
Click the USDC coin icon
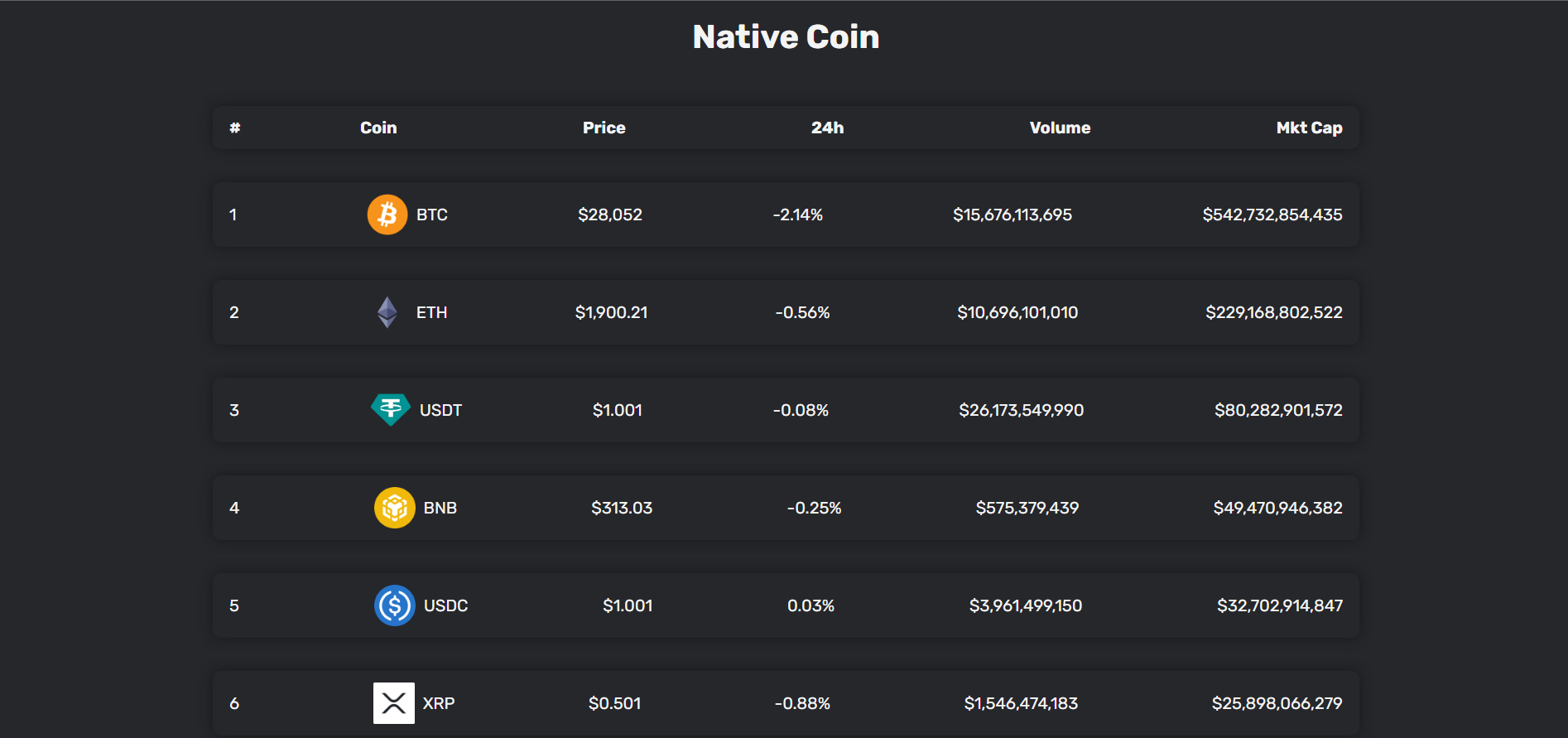tap(394, 605)
